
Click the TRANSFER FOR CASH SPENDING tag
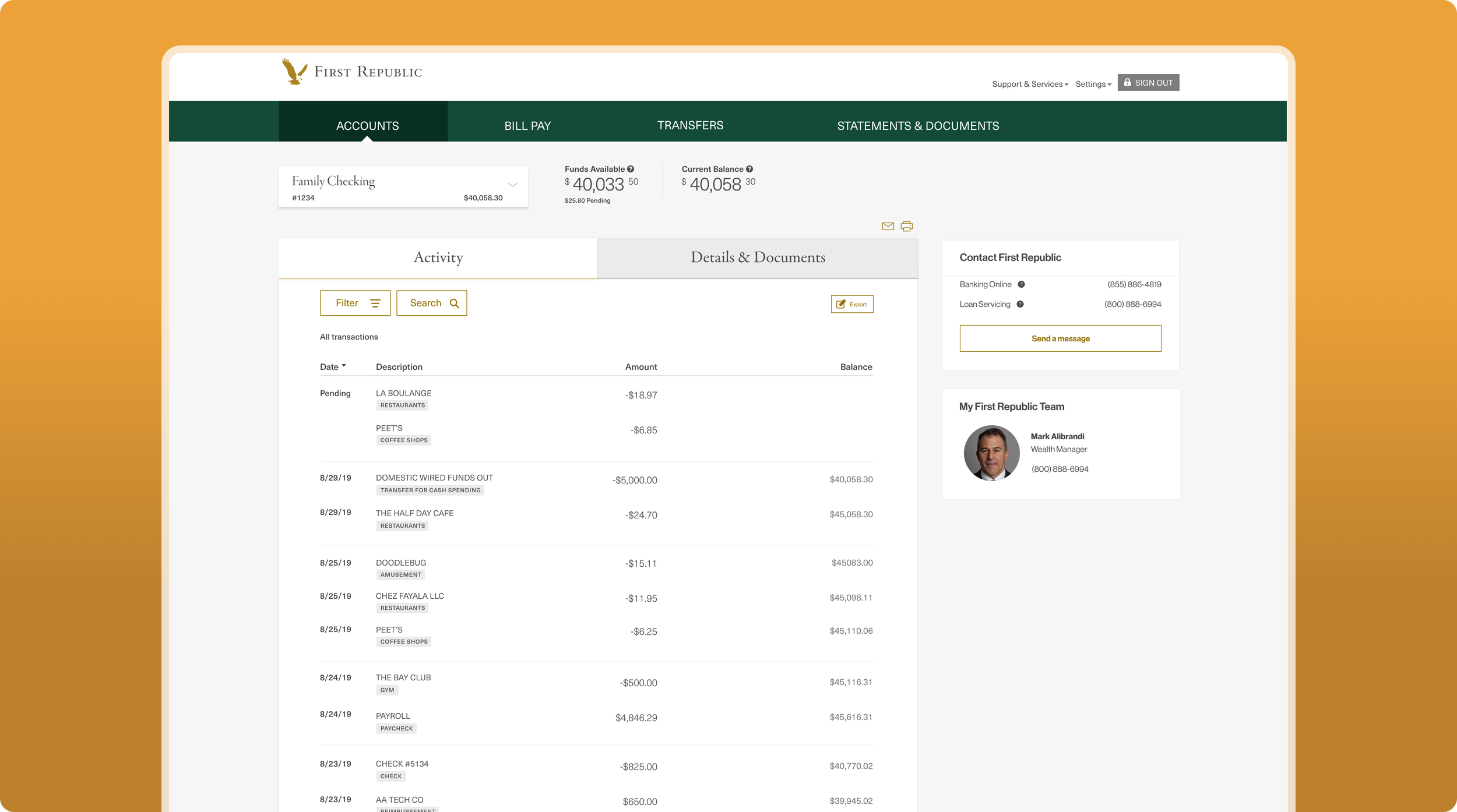tap(430, 490)
